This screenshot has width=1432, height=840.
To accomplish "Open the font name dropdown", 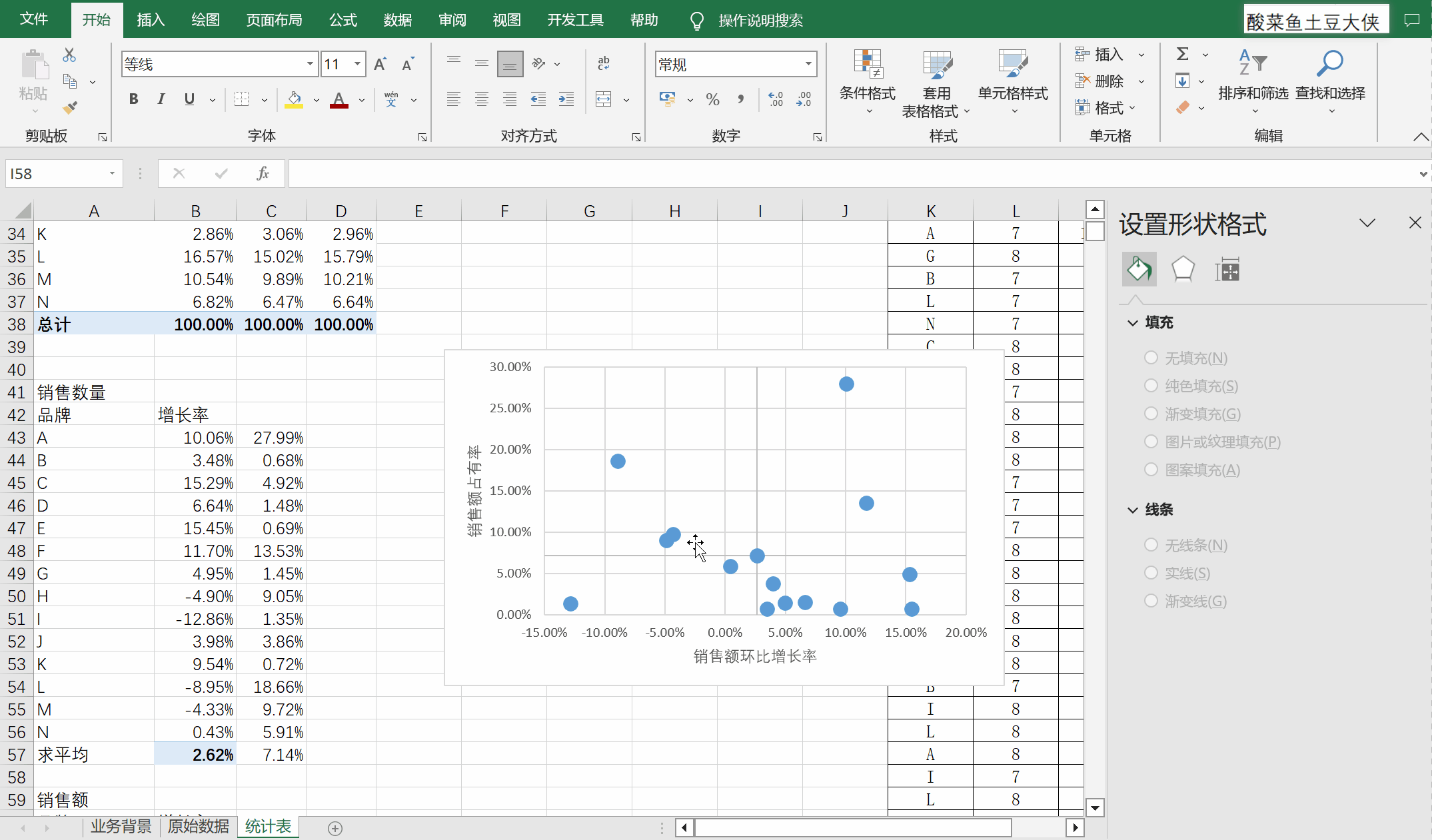I will pyautogui.click(x=310, y=65).
